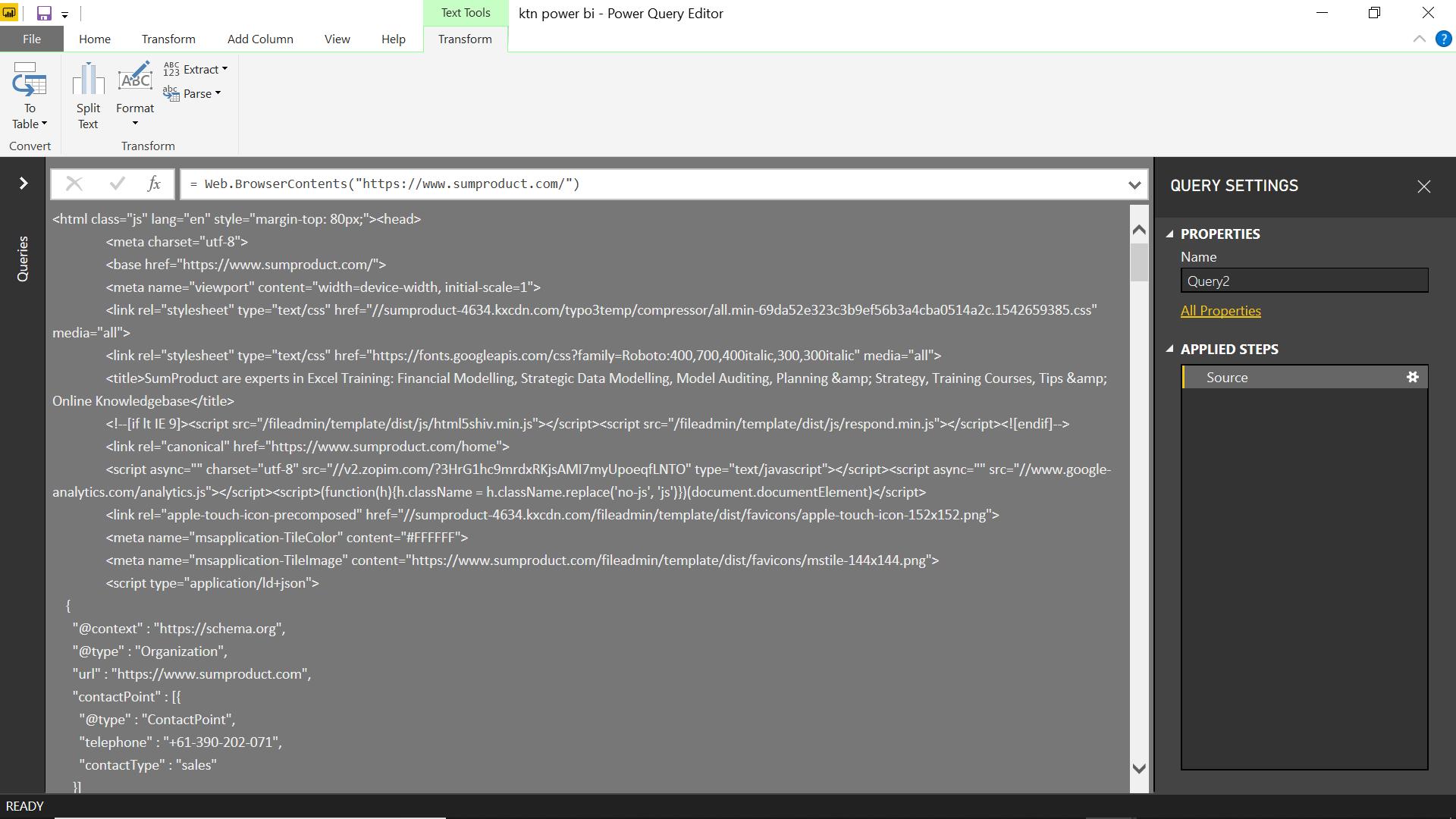Confirm formula with checkmark icon
The height and width of the screenshot is (819, 1456).
point(117,184)
